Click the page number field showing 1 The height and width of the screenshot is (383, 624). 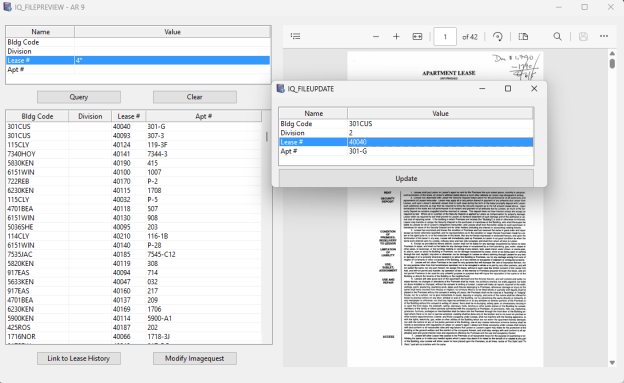(x=445, y=37)
